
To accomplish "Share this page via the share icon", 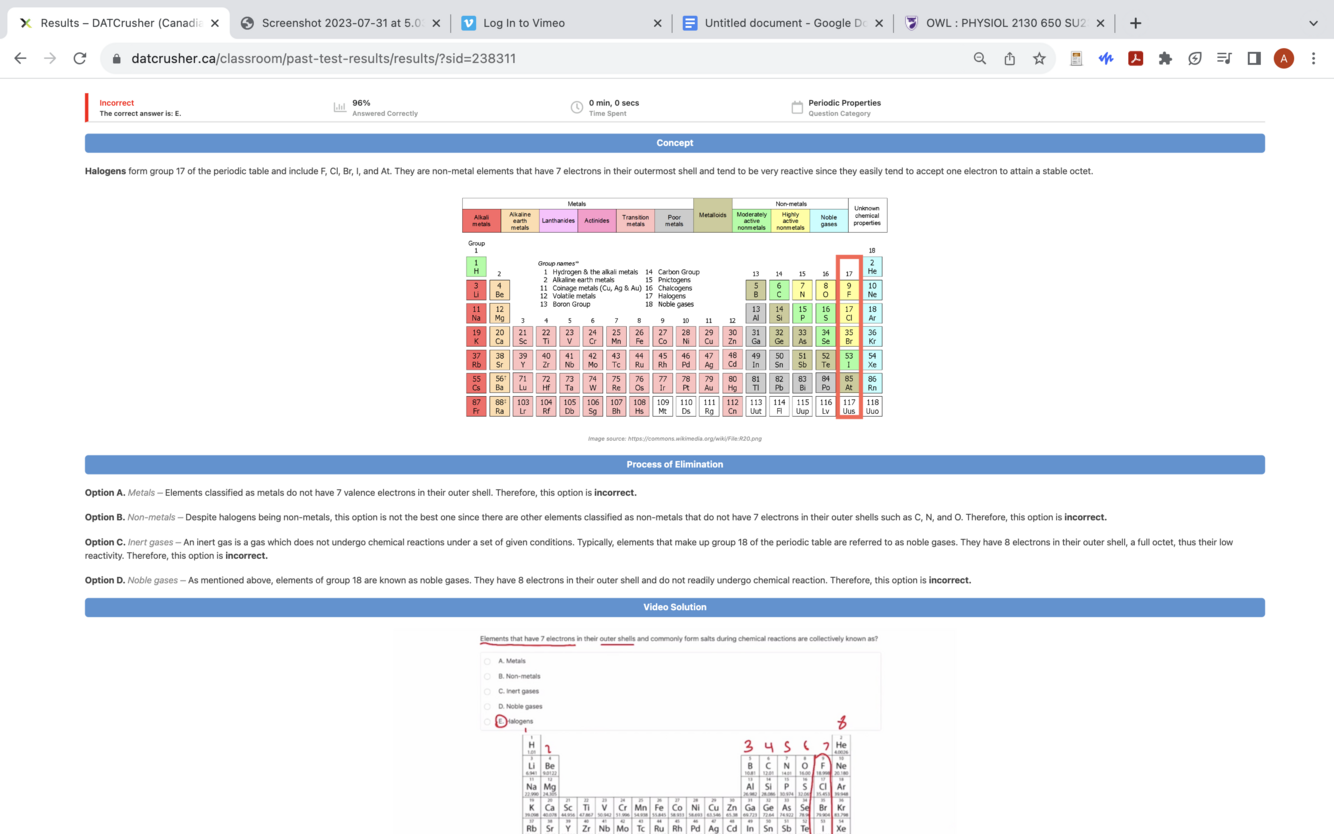I will click(x=1010, y=59).
